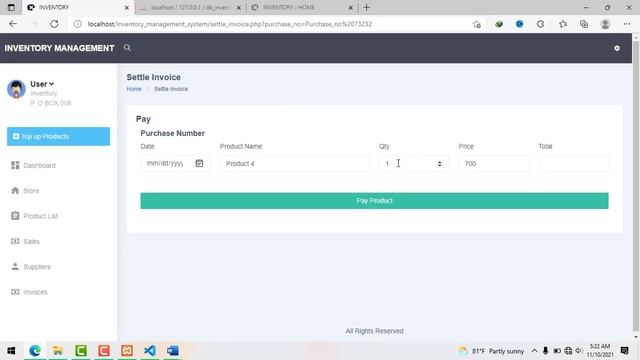Screen dimensions: 640x360
Task: Open Microsoft Word from the taskbar
Action: coord(173,351)
